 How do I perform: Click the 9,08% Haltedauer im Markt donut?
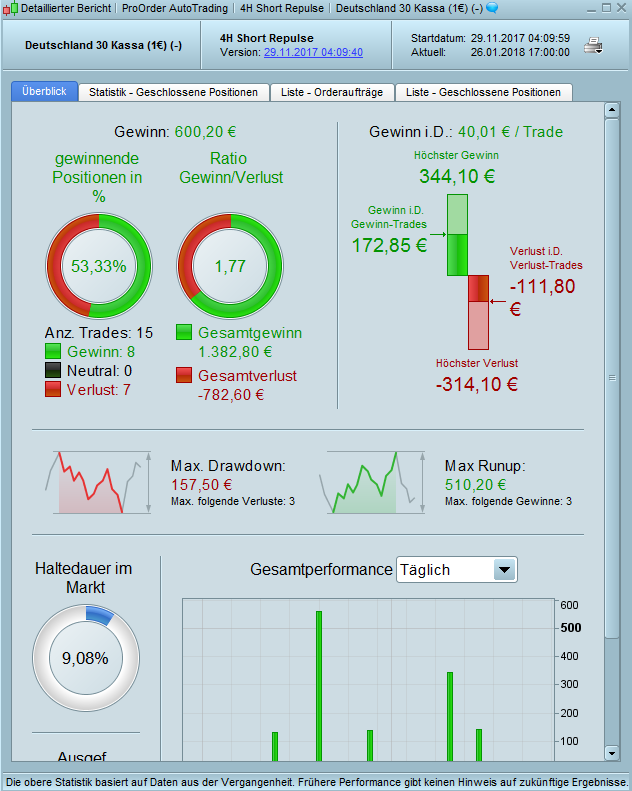86,658
